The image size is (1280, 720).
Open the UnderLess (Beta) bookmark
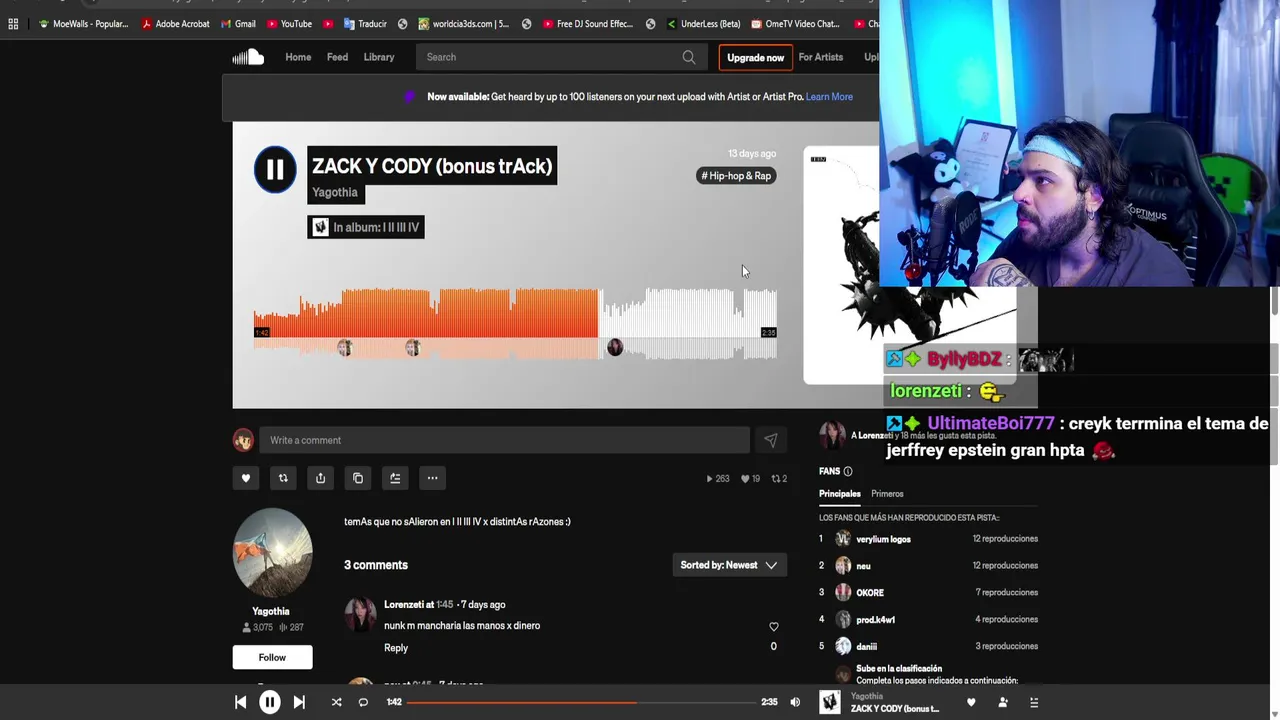pos(703,24)
